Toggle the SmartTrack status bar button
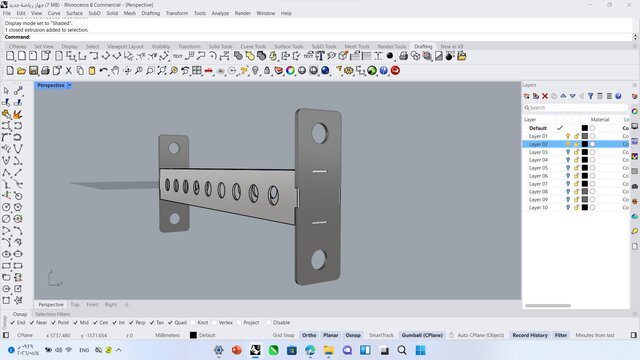640x360 pixels. (381, 335)
